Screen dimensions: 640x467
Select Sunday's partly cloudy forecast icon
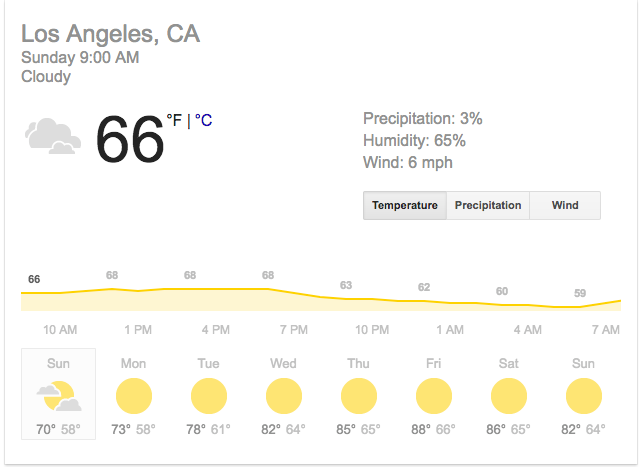pyautogui.click(x=59, y=397)
